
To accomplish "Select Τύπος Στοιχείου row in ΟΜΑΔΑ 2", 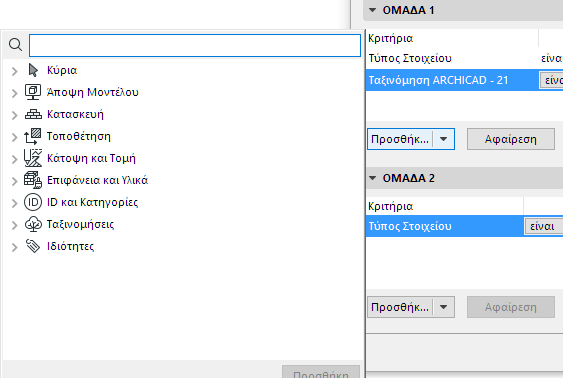I will 464,226.
